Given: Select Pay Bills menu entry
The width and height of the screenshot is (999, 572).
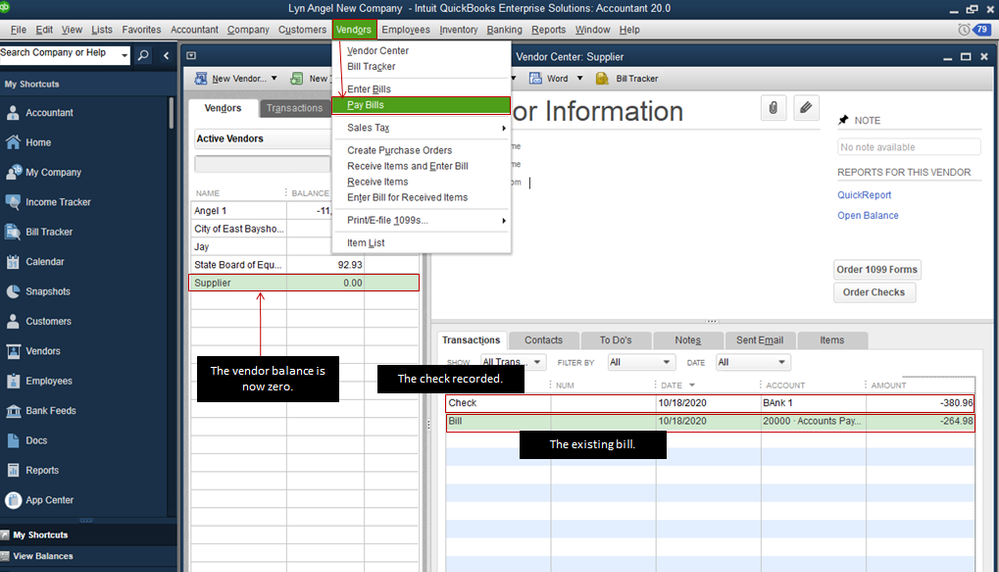Looking at the screenshot, I should coord(421,105).
